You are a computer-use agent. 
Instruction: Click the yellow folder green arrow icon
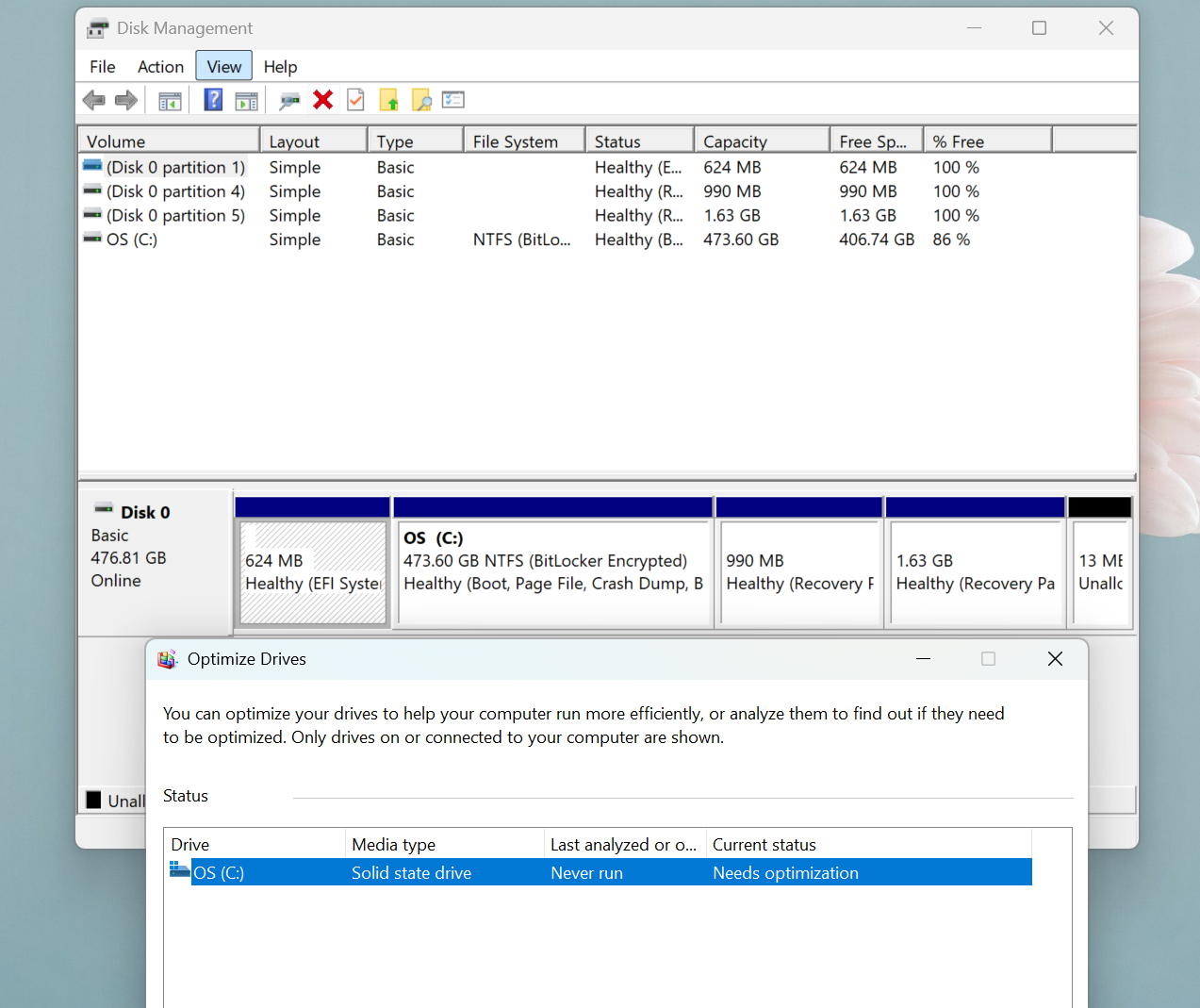coord(388,100)
